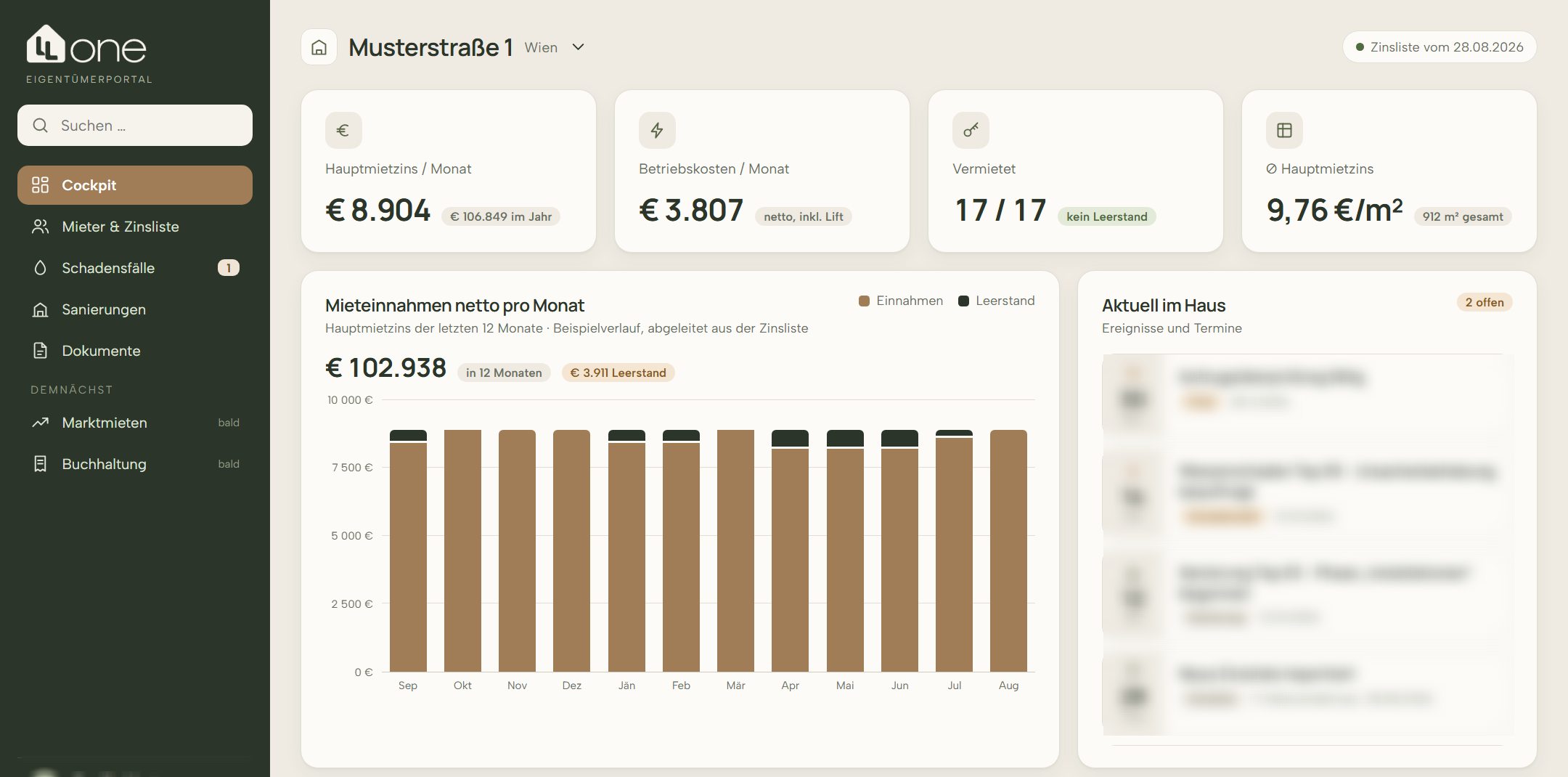Select Buchhaltung in the sidebar
This screenshot has width=1568, height=777.
click(x=135, y=464)
